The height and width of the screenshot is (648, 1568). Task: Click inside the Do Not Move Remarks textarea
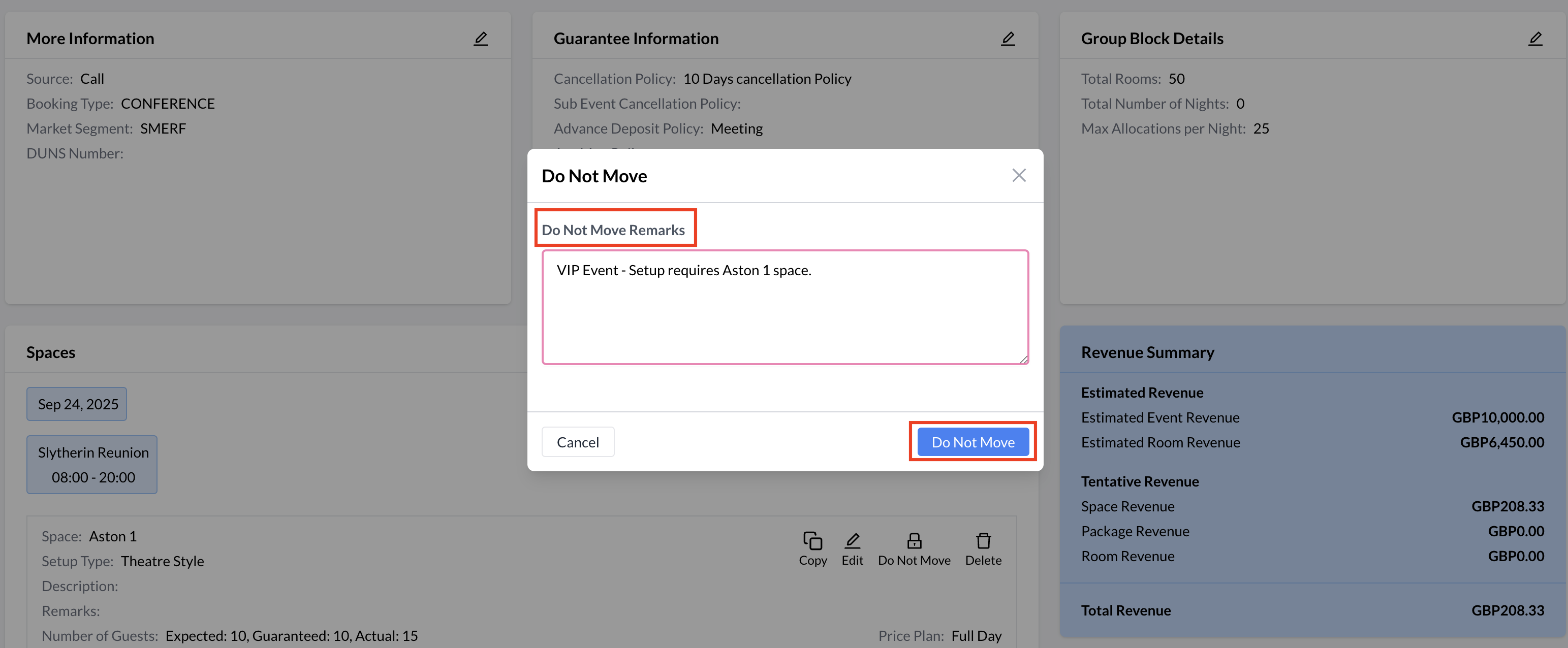[785, 307]
